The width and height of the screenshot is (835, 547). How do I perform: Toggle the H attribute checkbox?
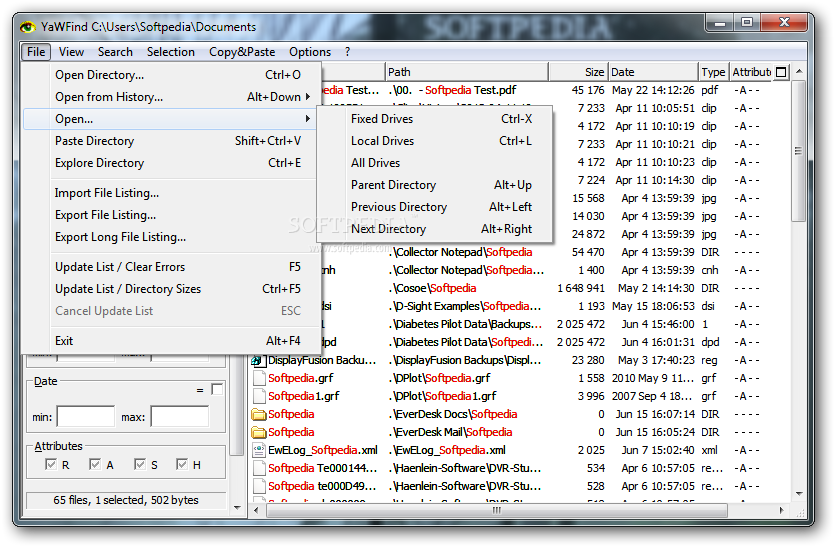coord(182,464)
